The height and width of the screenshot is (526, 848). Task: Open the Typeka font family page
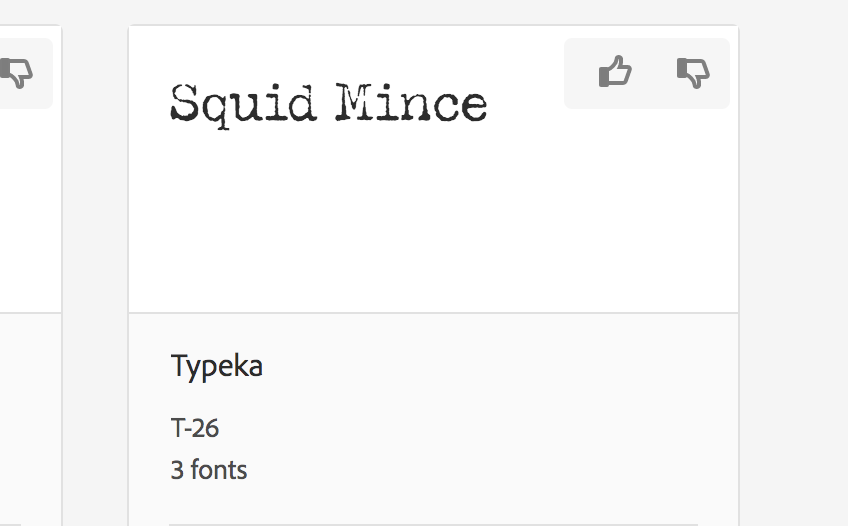point(216,366)
